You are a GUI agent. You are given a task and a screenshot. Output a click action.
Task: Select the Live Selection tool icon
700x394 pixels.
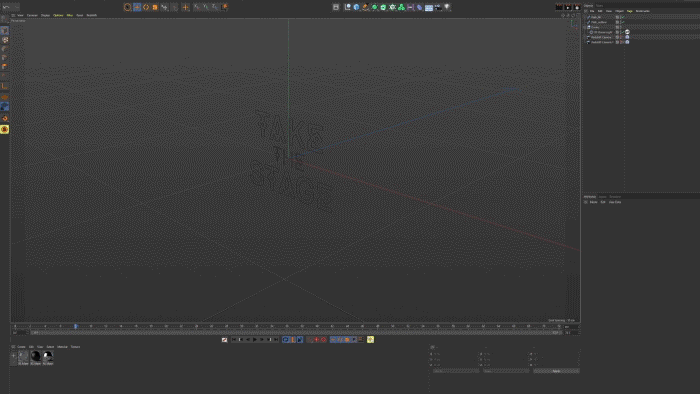tap(128, 7)
